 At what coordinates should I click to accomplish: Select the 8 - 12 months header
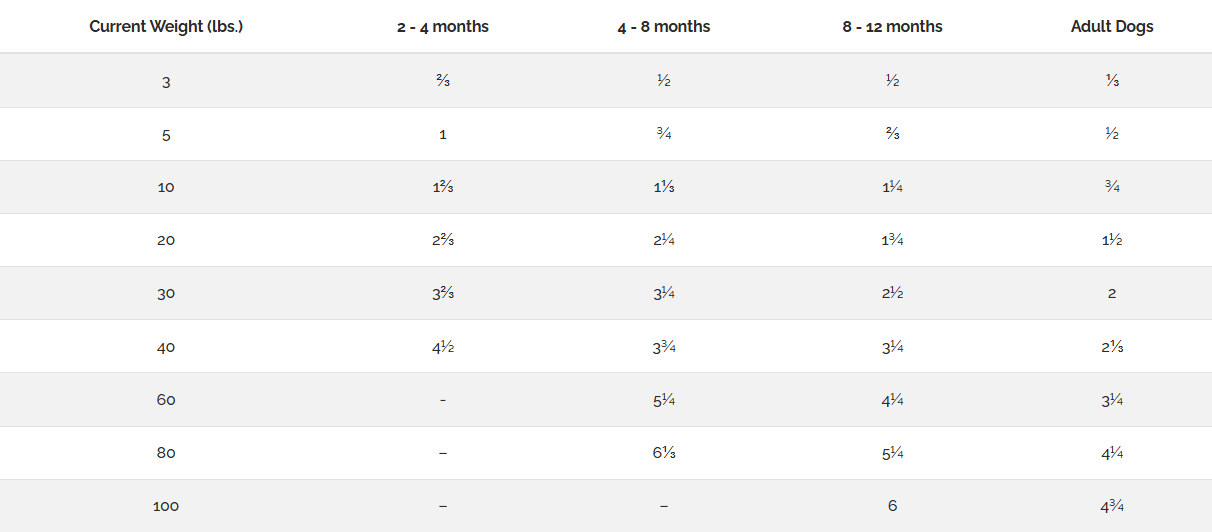892,27
